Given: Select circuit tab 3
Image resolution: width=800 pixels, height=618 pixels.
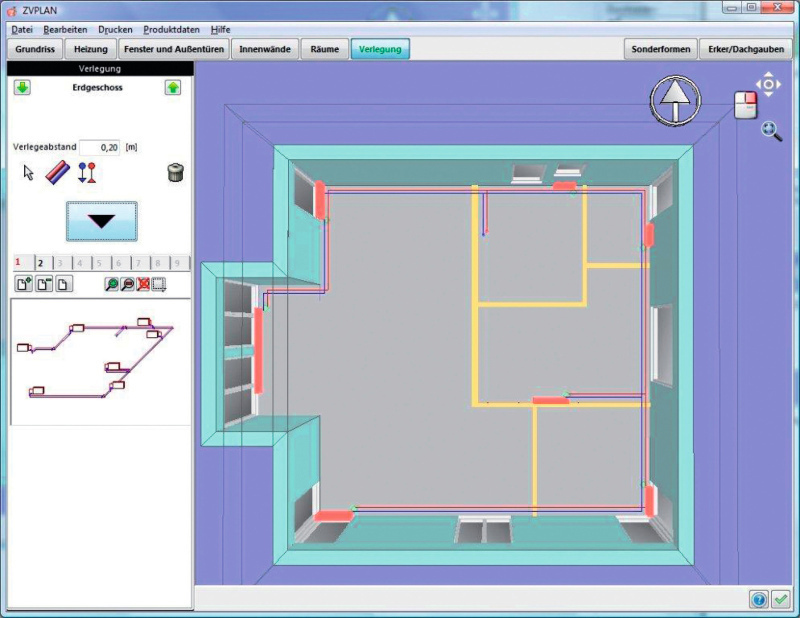Looking at the screenshot, I should (x=60, y=263).
